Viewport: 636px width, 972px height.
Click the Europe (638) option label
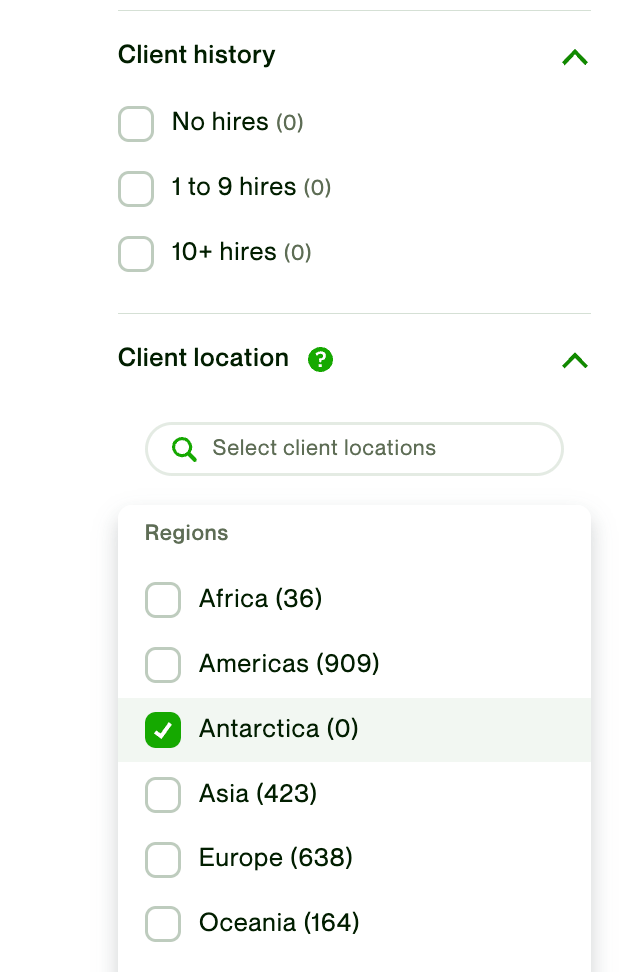click(x=276, y=859)
